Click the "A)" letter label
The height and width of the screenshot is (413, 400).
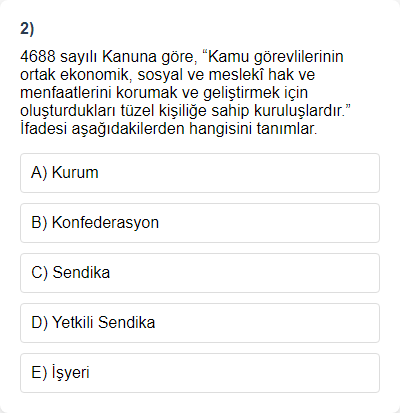click(39, 173)
